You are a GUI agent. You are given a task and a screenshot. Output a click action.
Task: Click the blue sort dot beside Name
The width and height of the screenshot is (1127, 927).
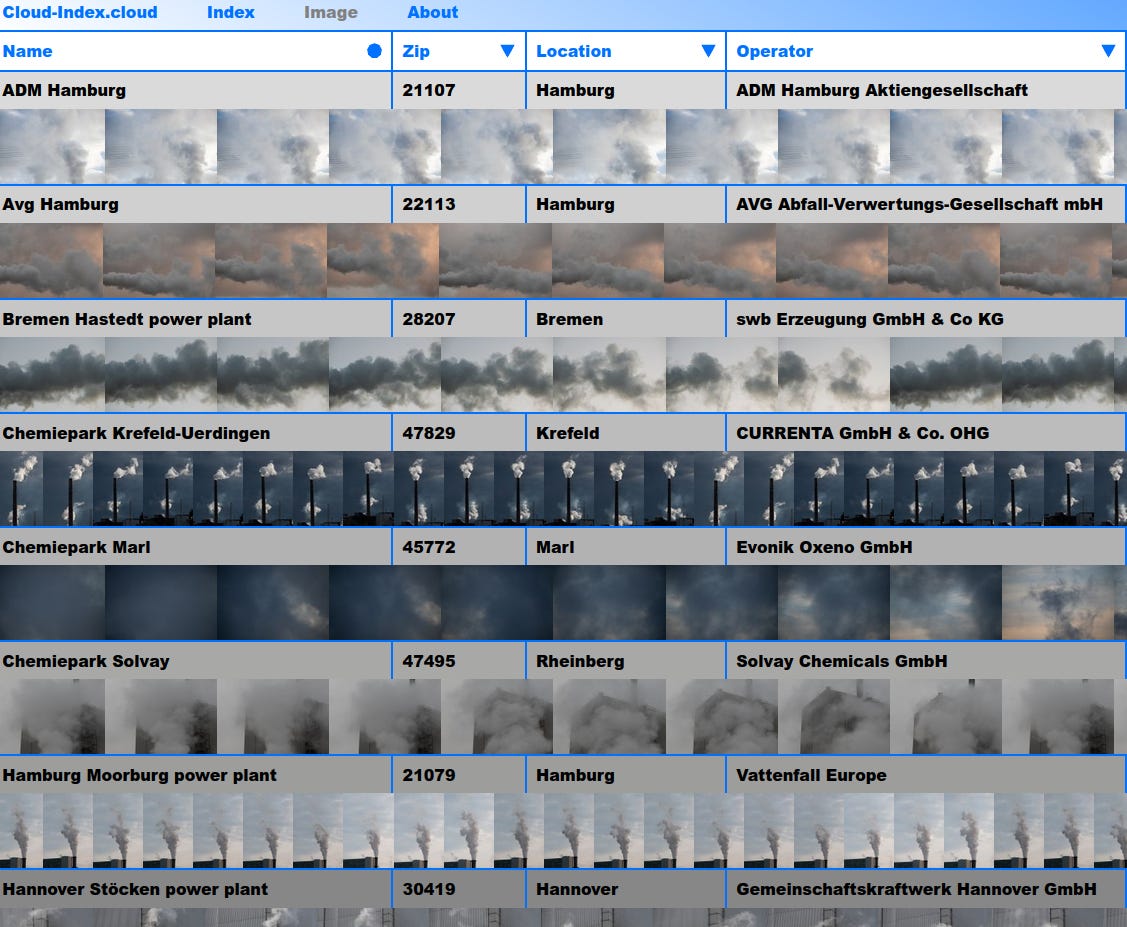point(374,51)
